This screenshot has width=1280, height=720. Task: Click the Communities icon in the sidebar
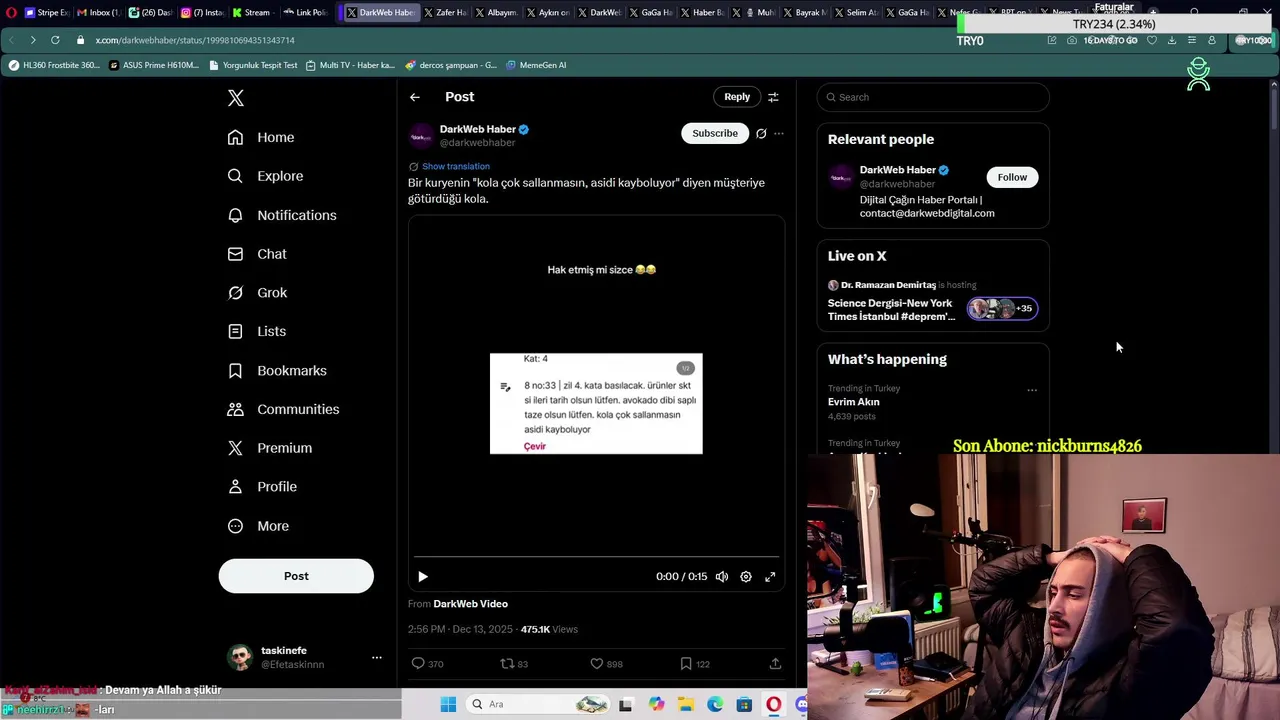235,409
